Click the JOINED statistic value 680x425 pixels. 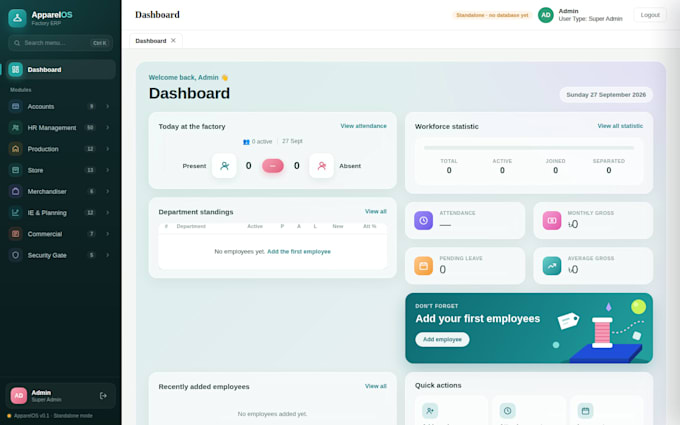coord(556,170)
